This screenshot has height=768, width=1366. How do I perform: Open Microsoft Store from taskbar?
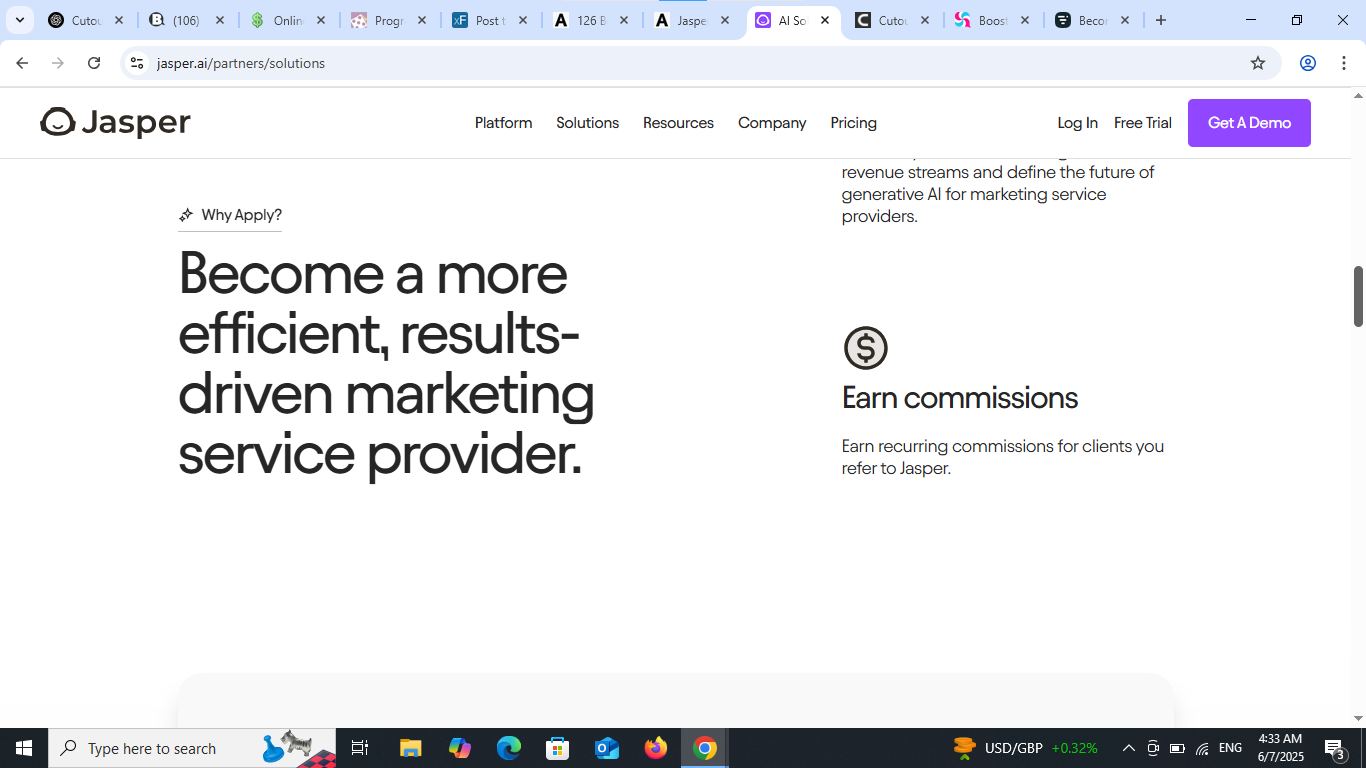[x=558, y=748]
